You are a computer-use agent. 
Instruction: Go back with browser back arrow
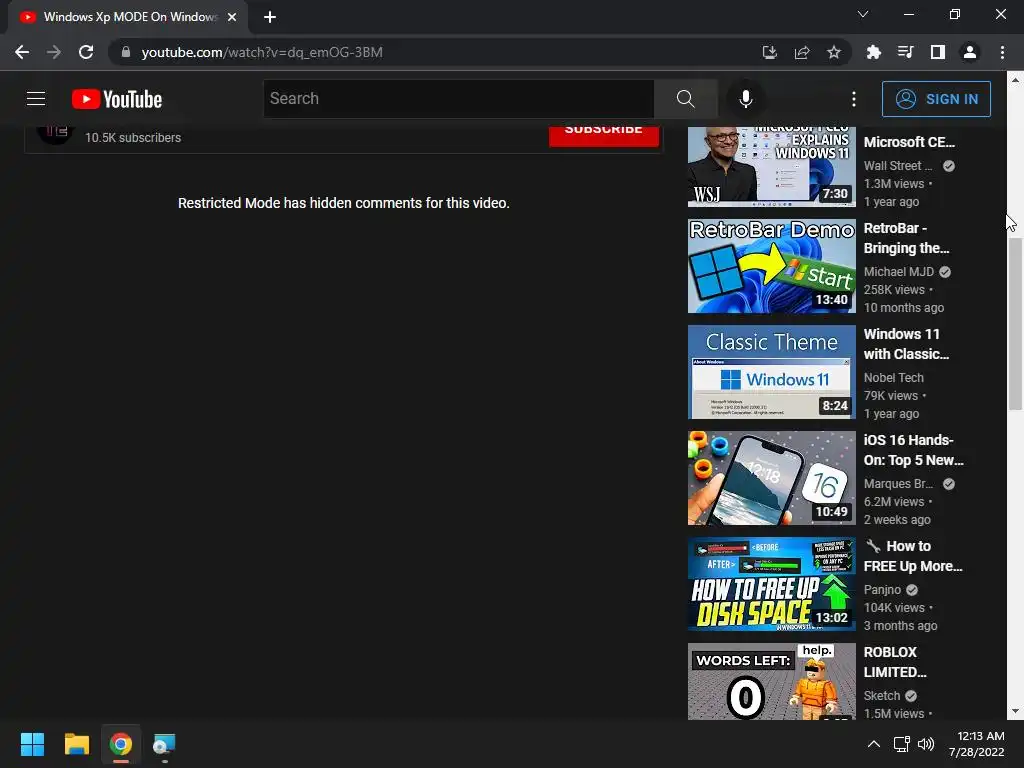point(22,52)
